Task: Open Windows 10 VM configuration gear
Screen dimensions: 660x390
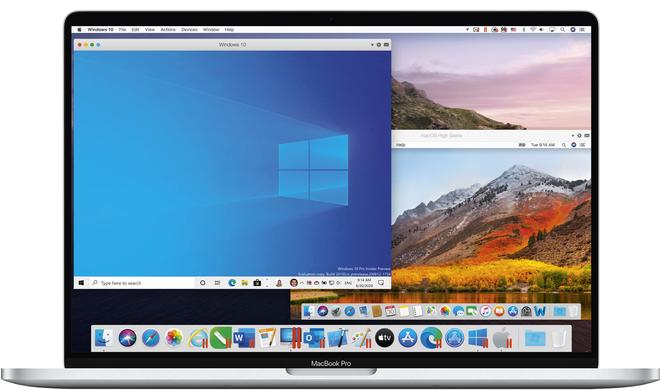Action: click(378, 45)
